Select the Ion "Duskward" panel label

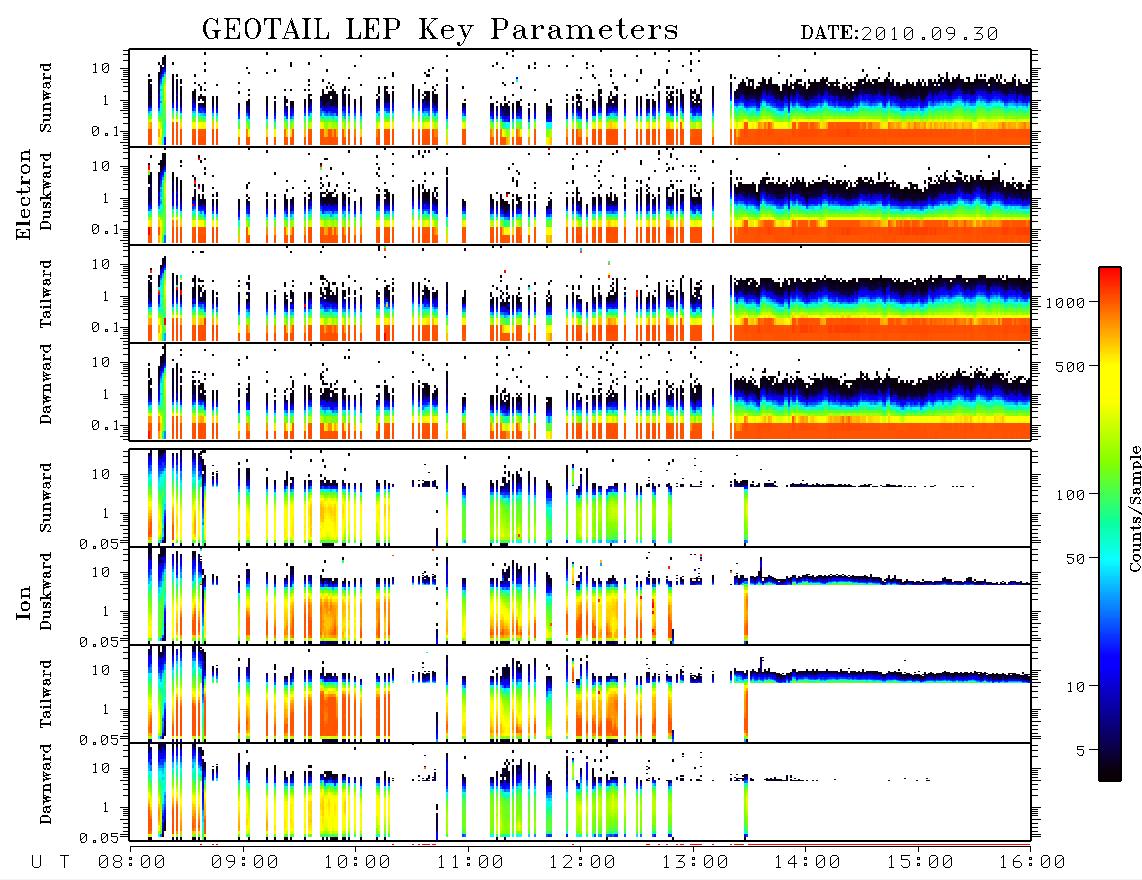tap(46, 591)
